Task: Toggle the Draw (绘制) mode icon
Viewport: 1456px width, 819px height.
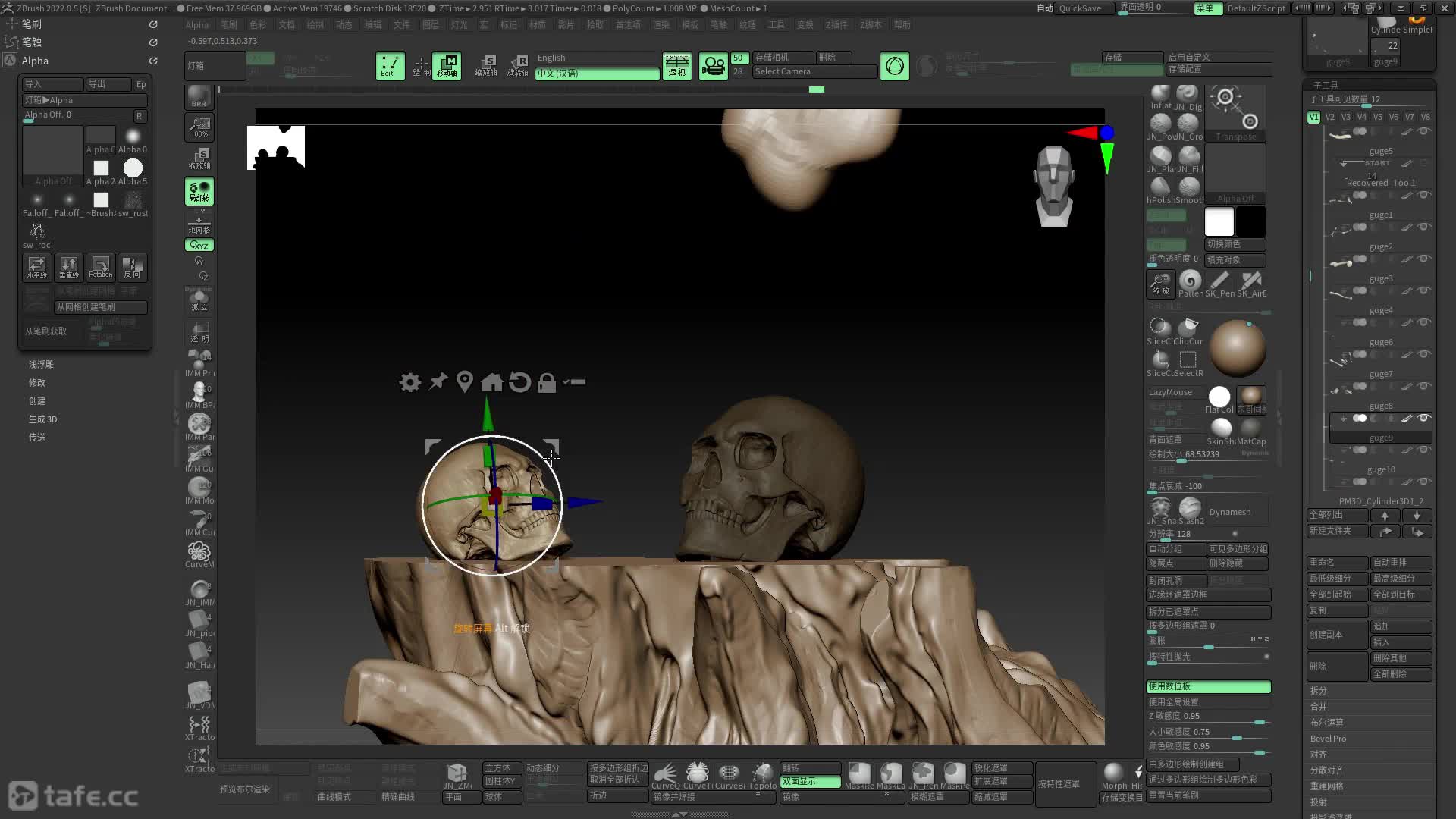Action: point(421,66)
